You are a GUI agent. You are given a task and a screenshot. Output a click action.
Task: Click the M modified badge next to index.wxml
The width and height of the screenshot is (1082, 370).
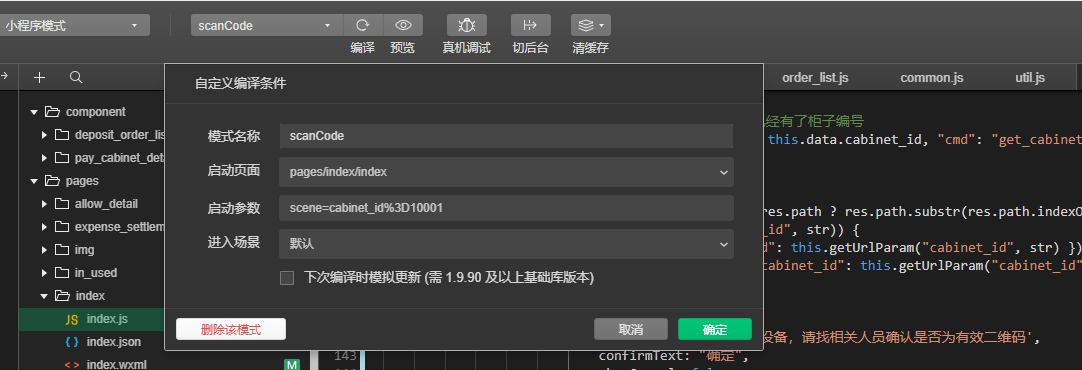pos(292,364)
